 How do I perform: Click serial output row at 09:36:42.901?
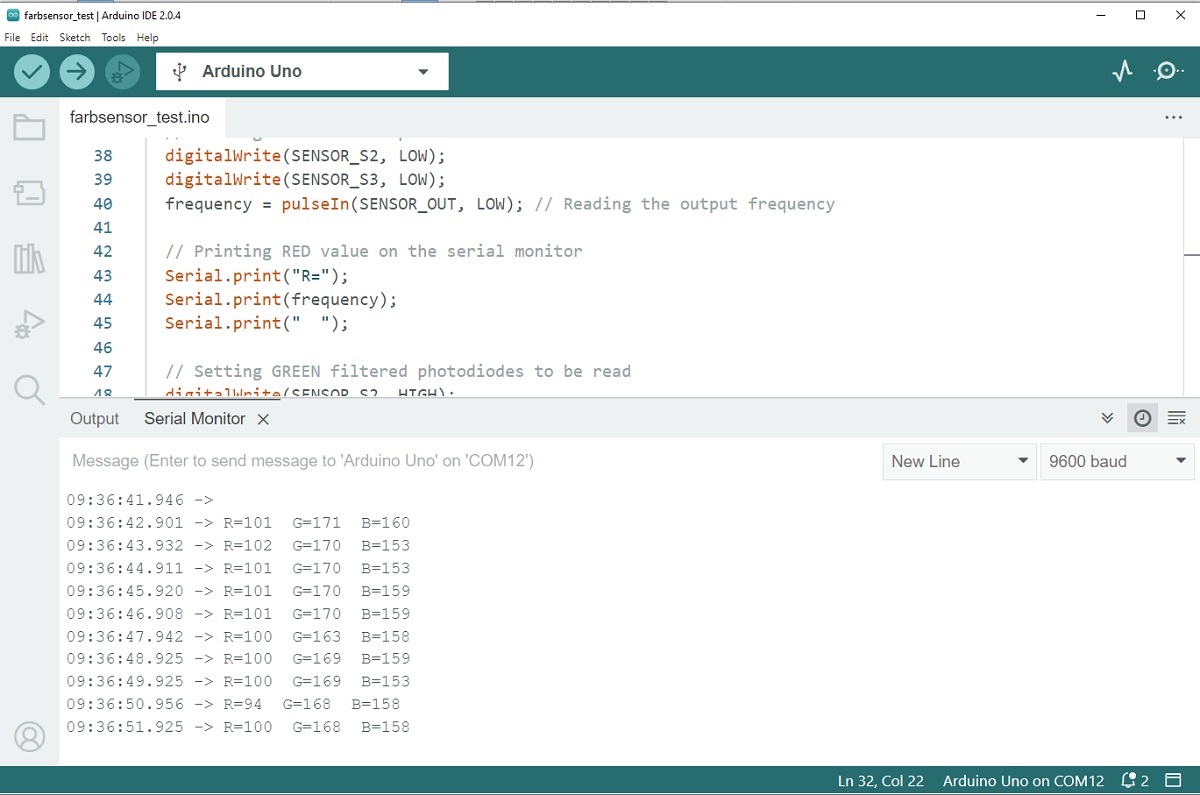pyautogui.click(x=239, y=523)
